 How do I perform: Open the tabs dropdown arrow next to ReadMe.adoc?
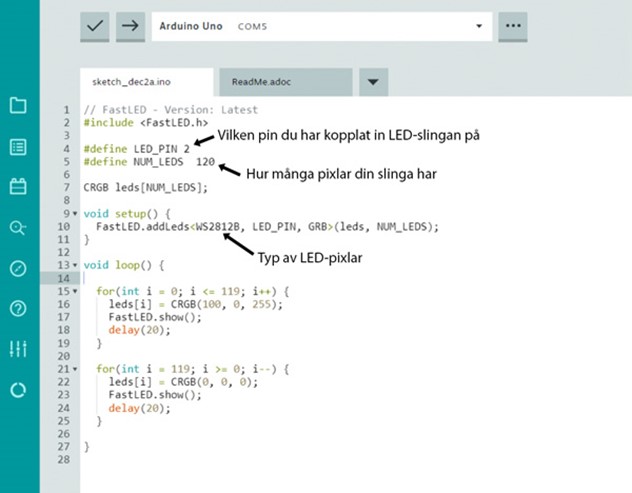373,82
